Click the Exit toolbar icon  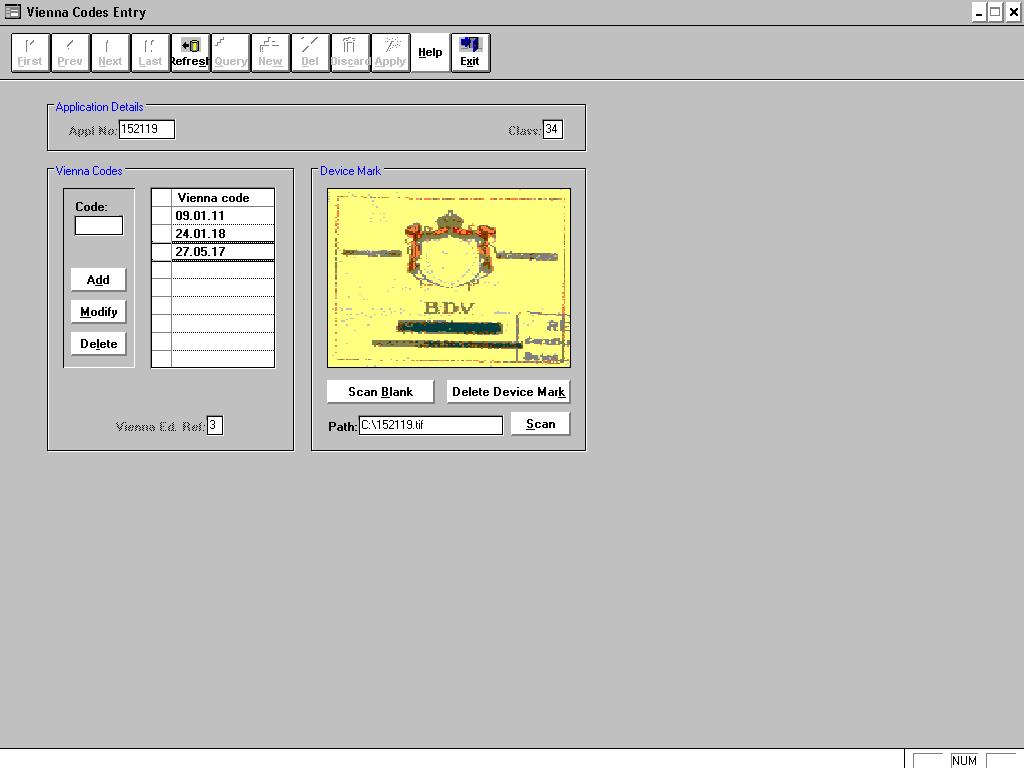[x=470, y=52]
